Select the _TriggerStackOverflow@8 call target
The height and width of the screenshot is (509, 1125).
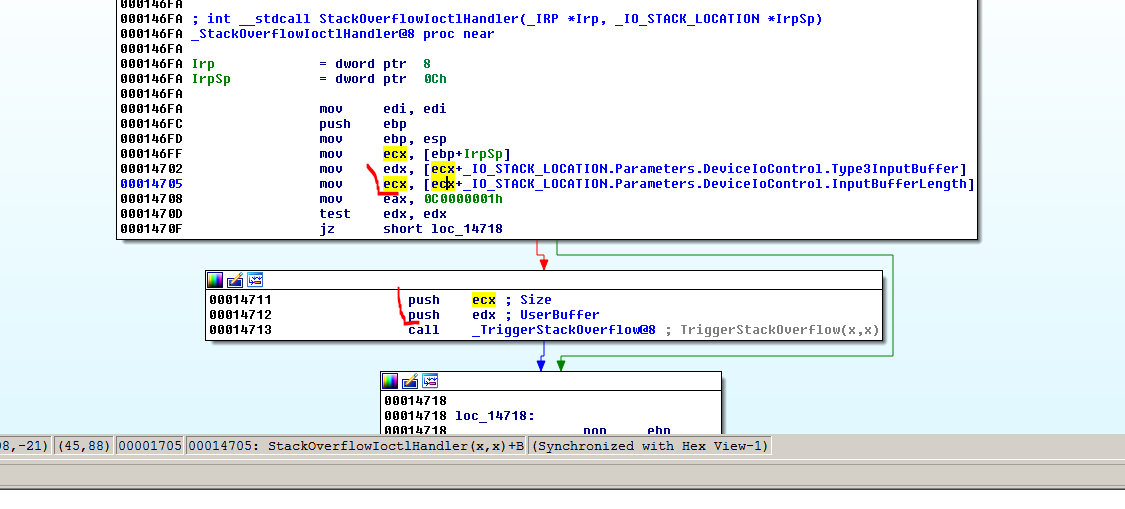click(x=563, y=330)
